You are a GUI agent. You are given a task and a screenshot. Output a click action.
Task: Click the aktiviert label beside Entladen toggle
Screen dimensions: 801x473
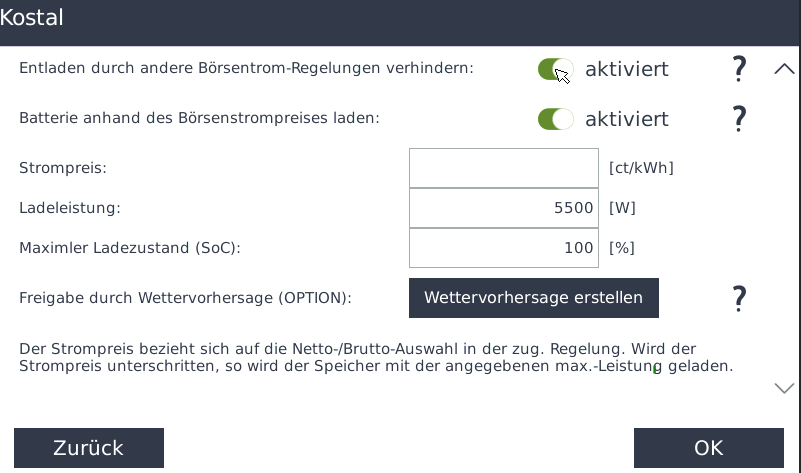tap(626, 69)
